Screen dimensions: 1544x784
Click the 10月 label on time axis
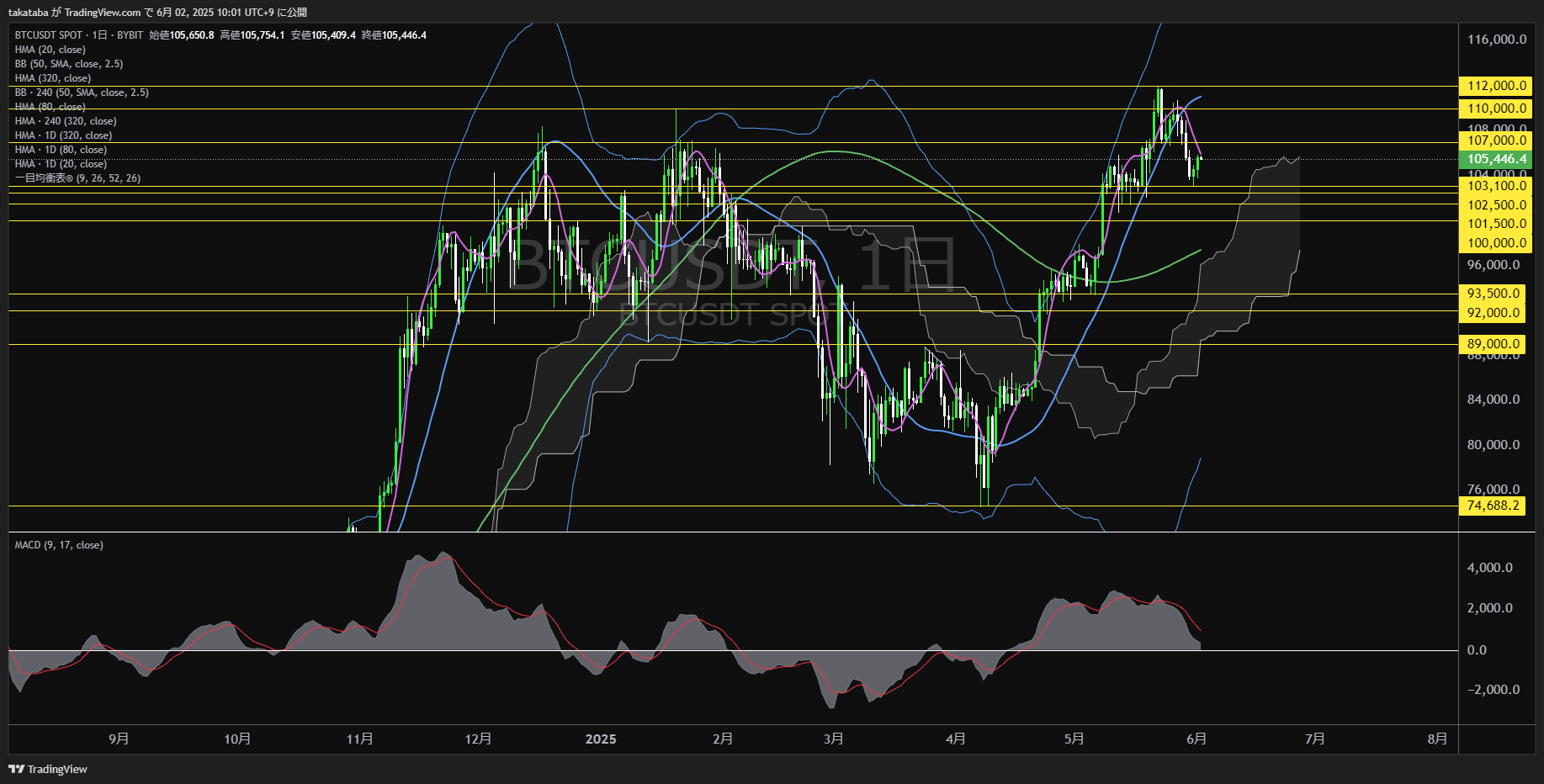[x=237, y=739]
